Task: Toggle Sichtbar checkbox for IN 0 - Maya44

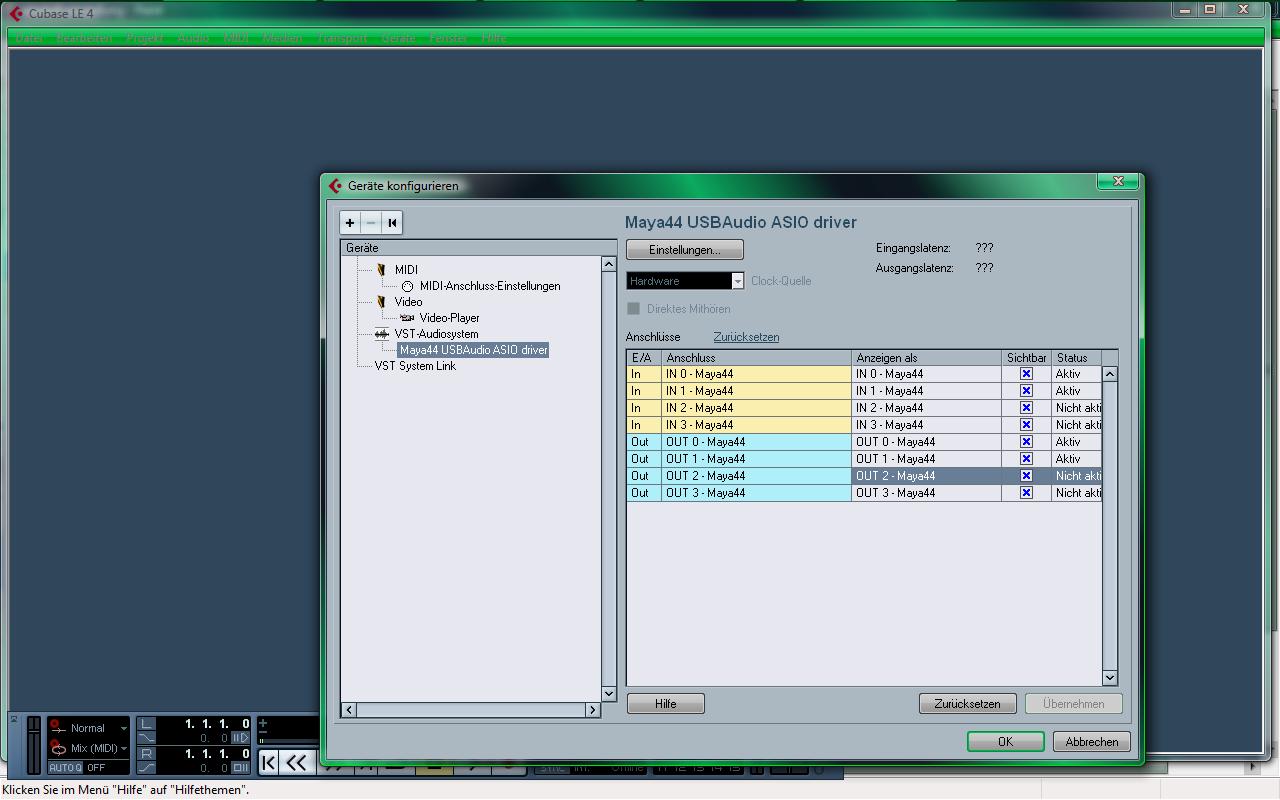Action: 1026,374
